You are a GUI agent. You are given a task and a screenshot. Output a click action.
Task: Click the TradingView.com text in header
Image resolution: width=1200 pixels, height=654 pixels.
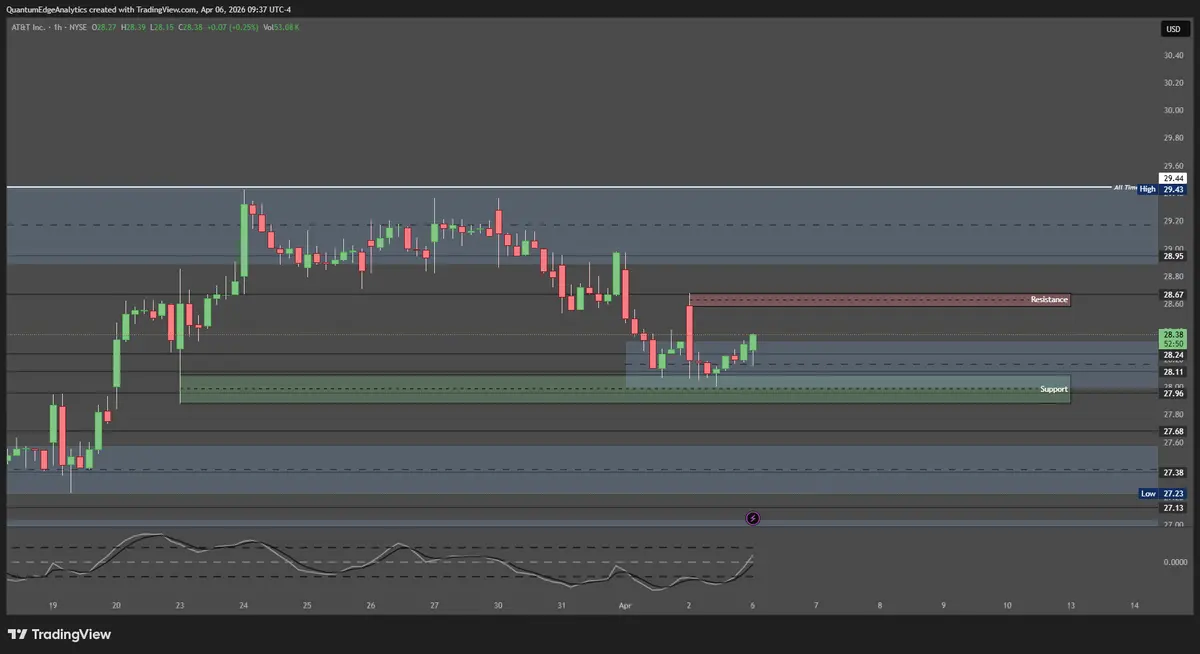165,10
